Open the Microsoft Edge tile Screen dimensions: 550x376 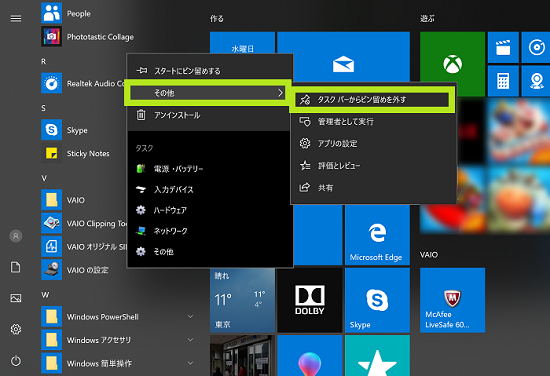tap(377, 235)
